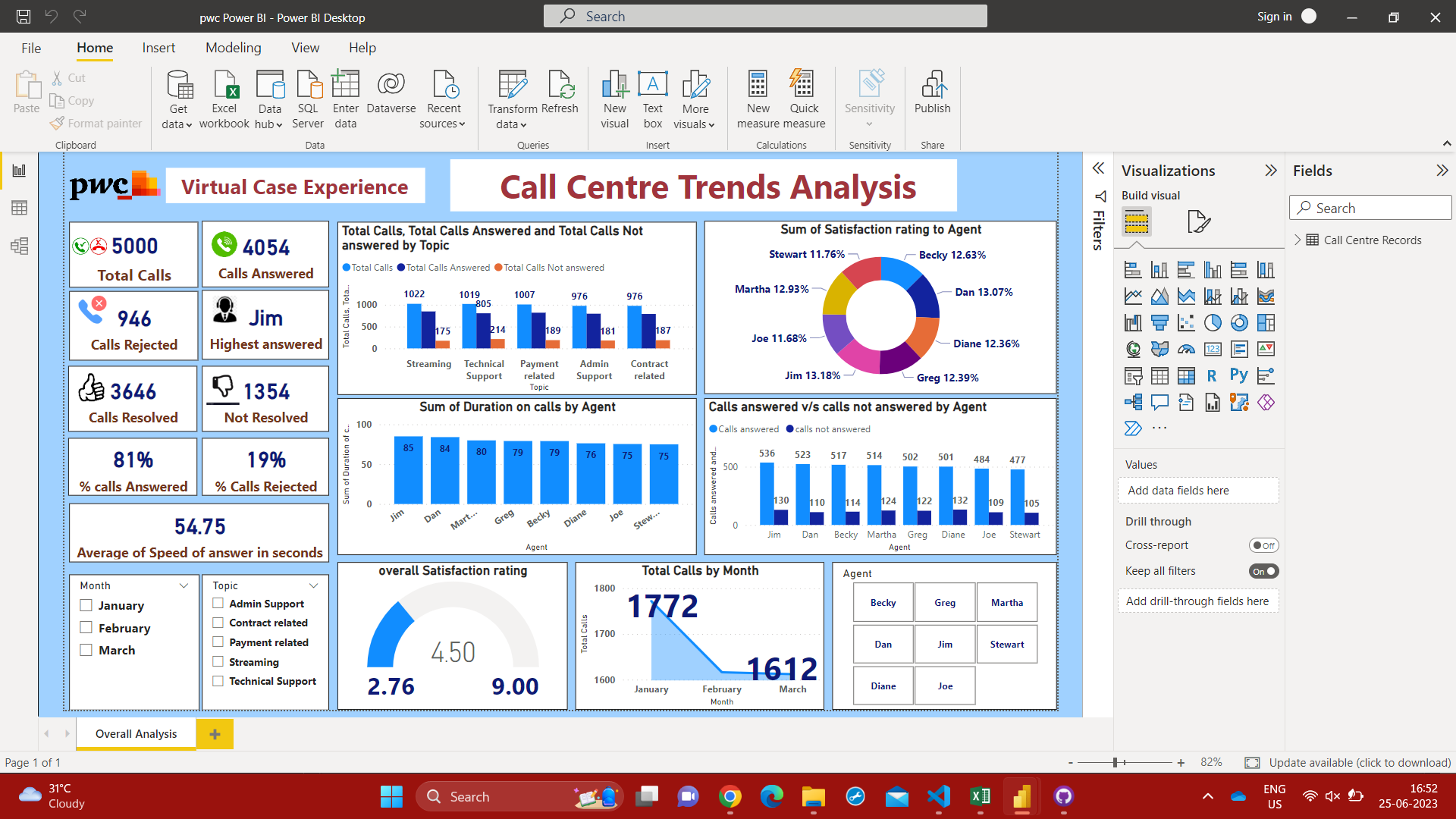Check the Streaming topic checkbox

[218, 661]
